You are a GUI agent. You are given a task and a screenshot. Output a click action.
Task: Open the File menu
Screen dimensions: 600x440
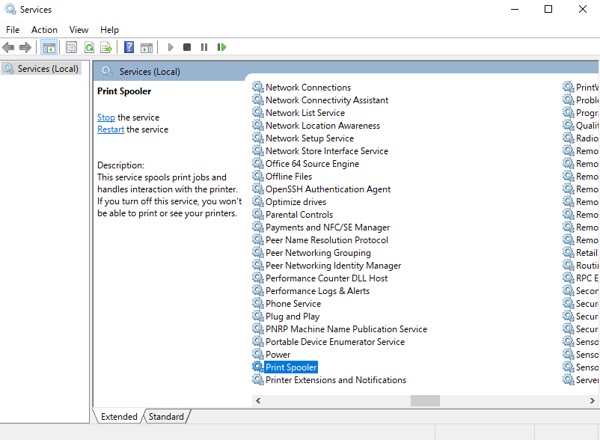tap(13, 29)
